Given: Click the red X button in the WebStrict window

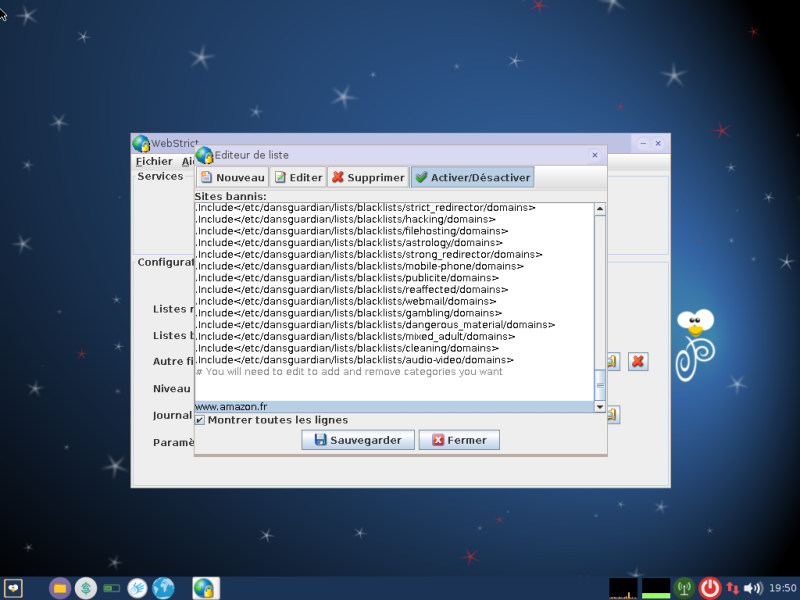Looking at the screenshot, I should 638,361.
